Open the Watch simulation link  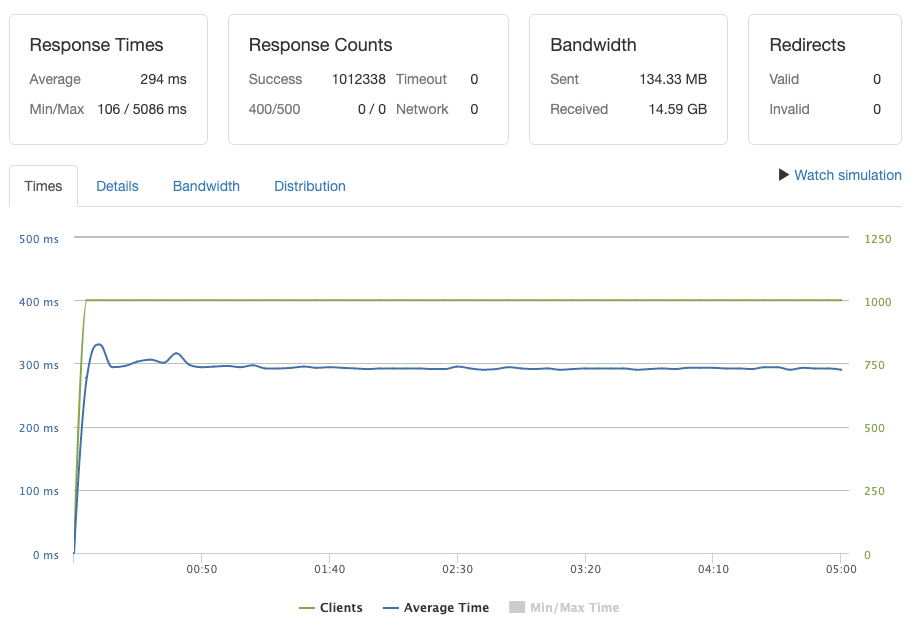pos(847,175)
